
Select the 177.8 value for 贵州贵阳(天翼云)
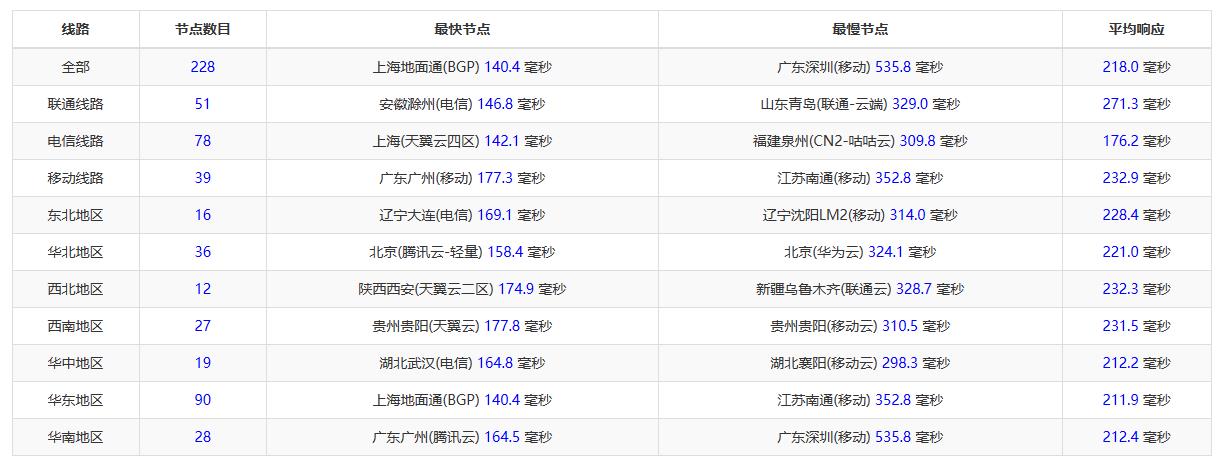[502, 326]
